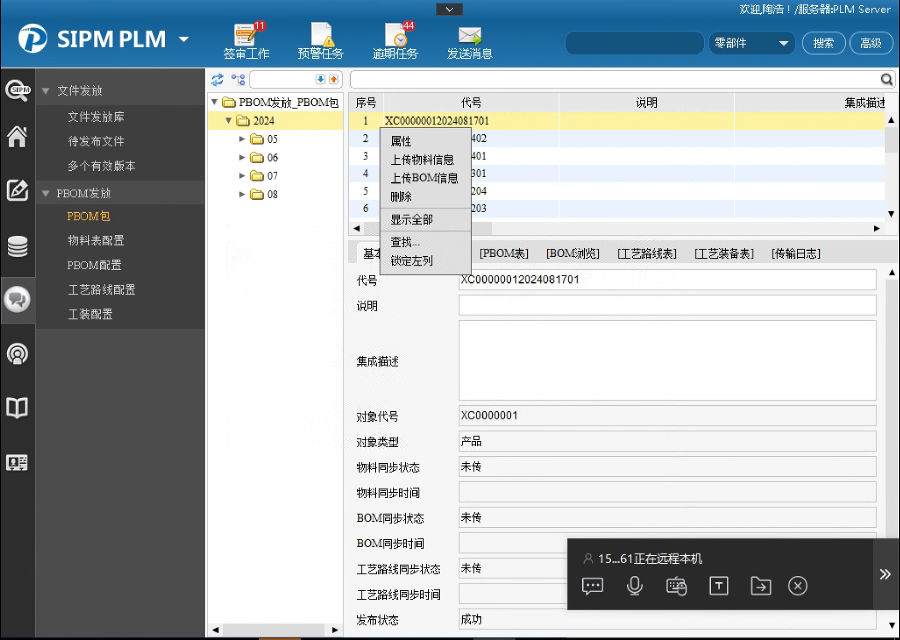Screen dimensions: 900x640
Task: Choose 上传BOM信息 from context menu
Action: [x=424, y=178]
